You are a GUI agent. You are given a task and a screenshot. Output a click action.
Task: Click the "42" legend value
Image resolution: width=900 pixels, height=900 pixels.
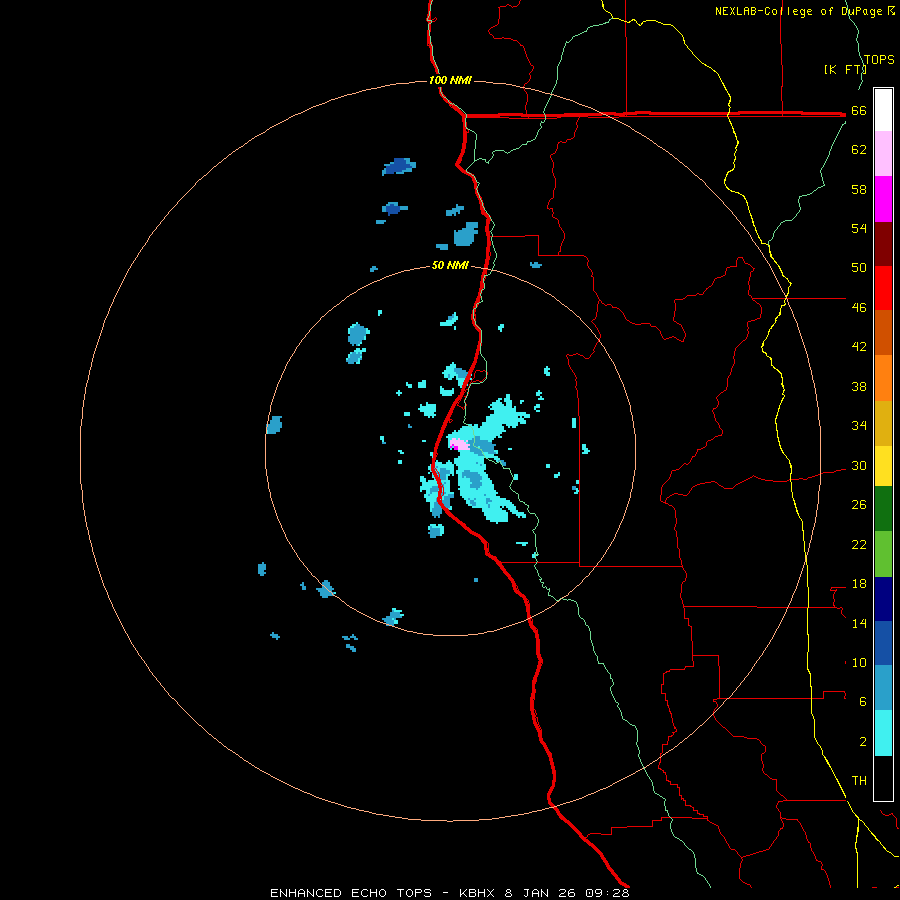(859, 347)
